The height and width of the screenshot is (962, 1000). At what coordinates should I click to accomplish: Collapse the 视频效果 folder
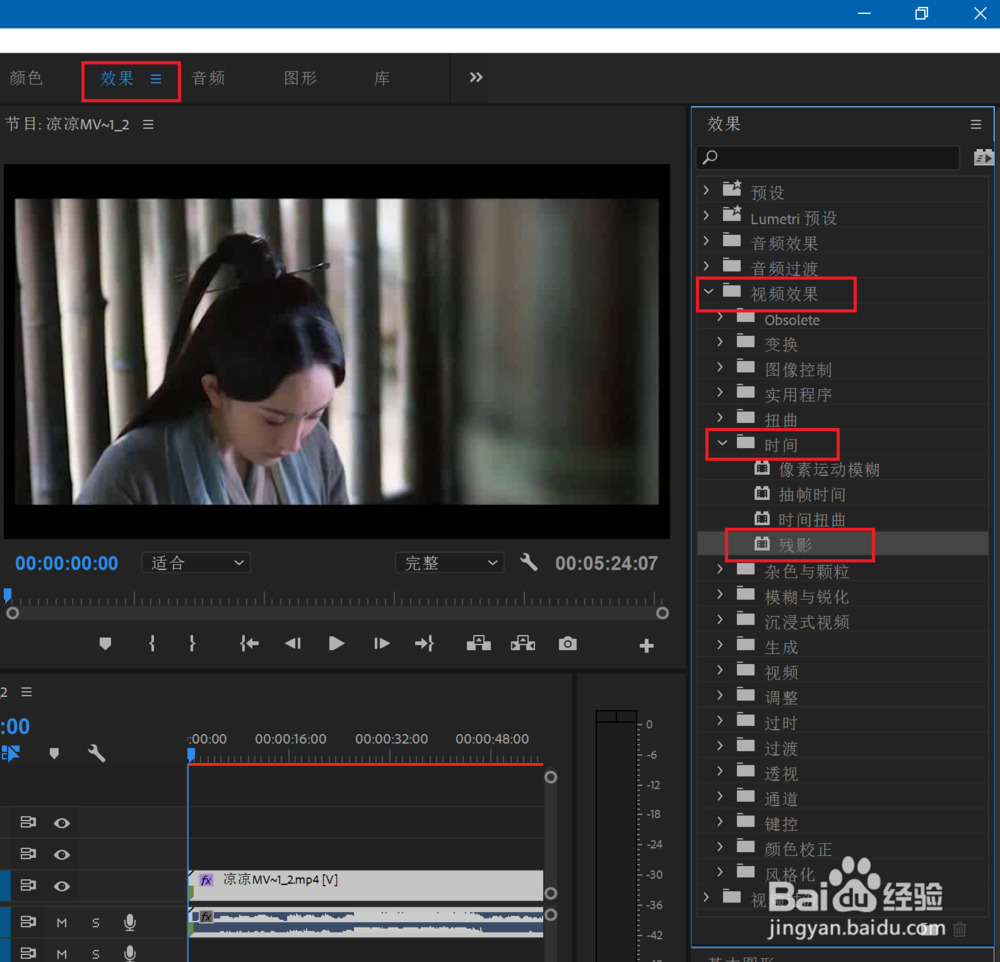tap(709, 292)
